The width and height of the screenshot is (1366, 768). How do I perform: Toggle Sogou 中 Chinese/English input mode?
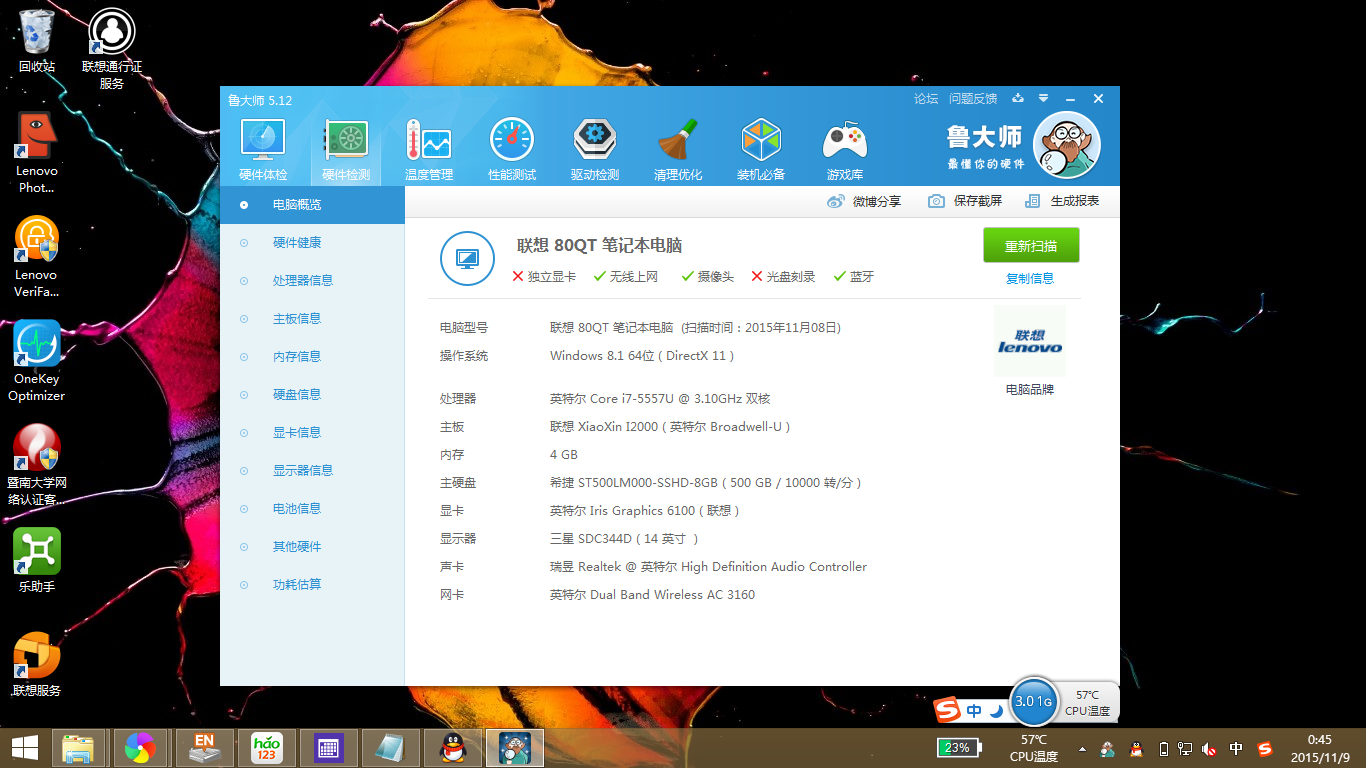pos(974,711)
